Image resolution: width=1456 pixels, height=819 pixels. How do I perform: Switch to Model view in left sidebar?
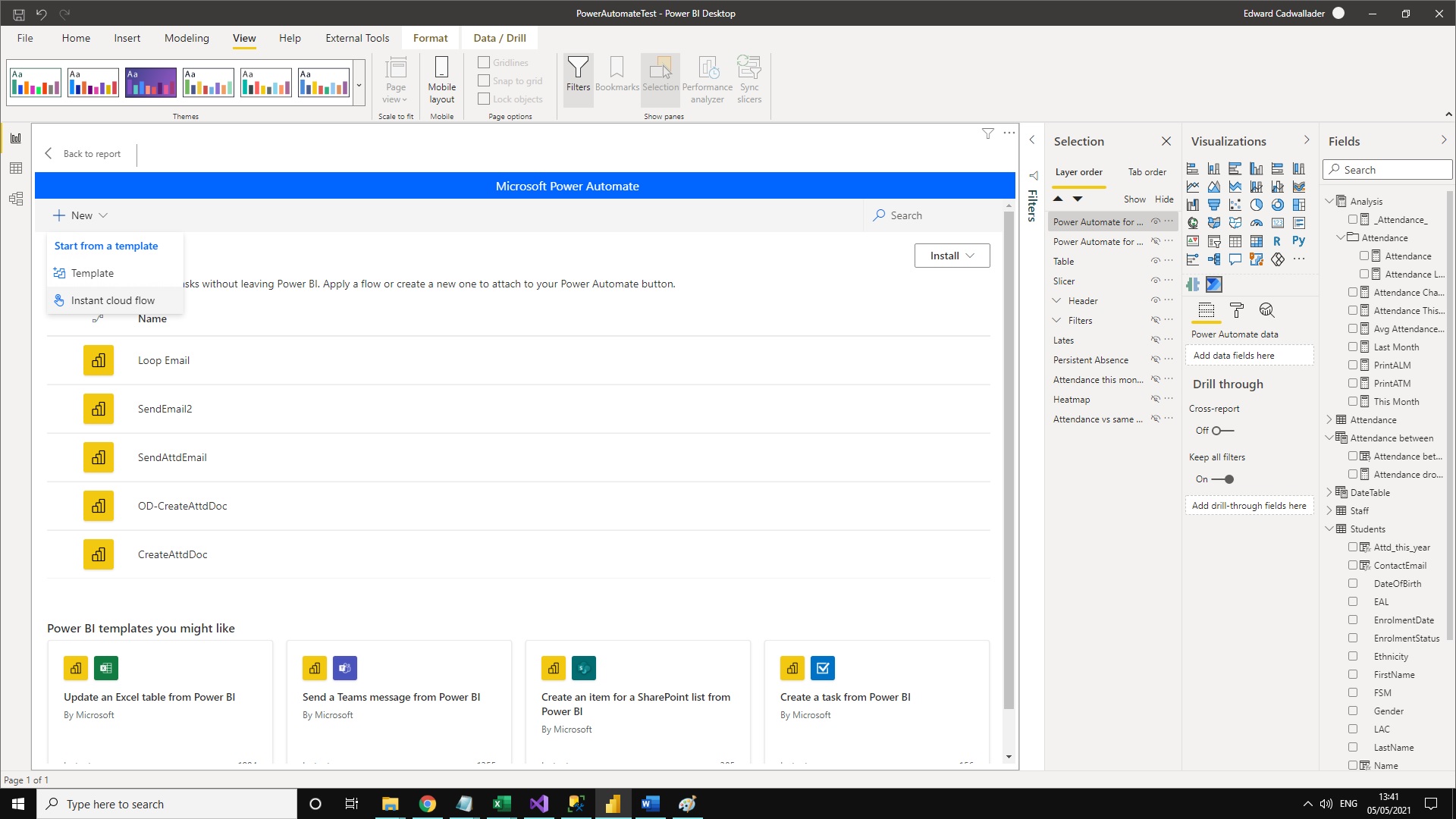(x=16, y=199)
